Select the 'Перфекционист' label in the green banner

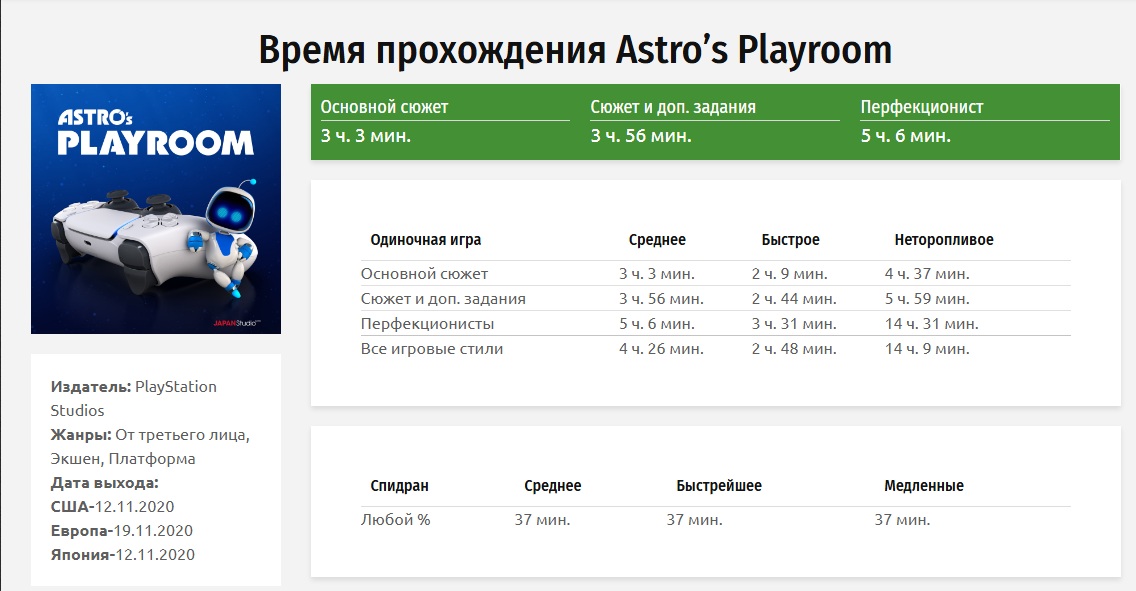click(x=922, y=107)
